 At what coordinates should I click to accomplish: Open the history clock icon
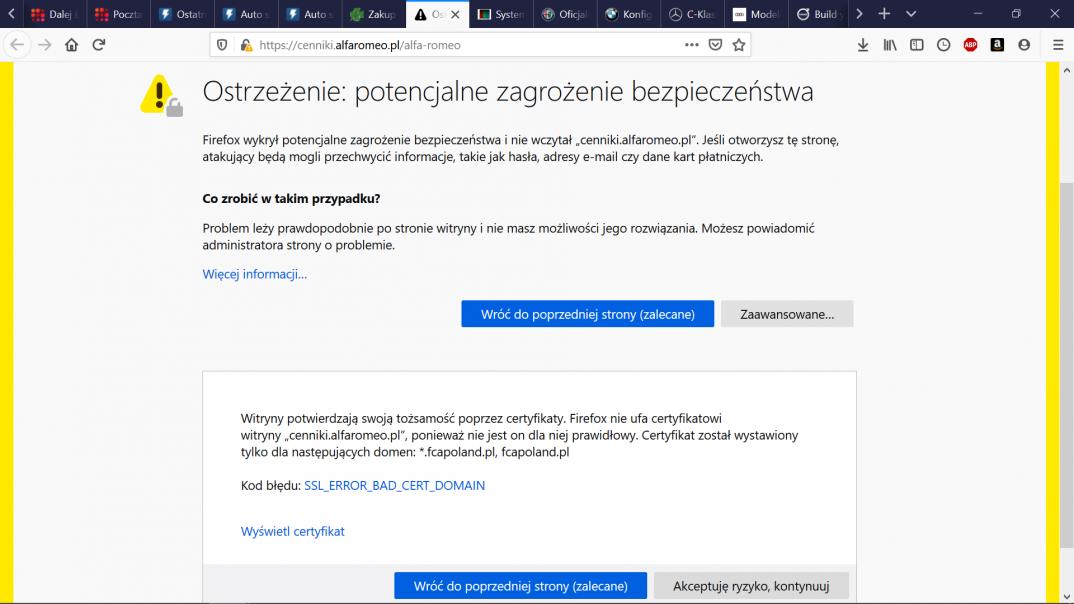pos(943,45)
